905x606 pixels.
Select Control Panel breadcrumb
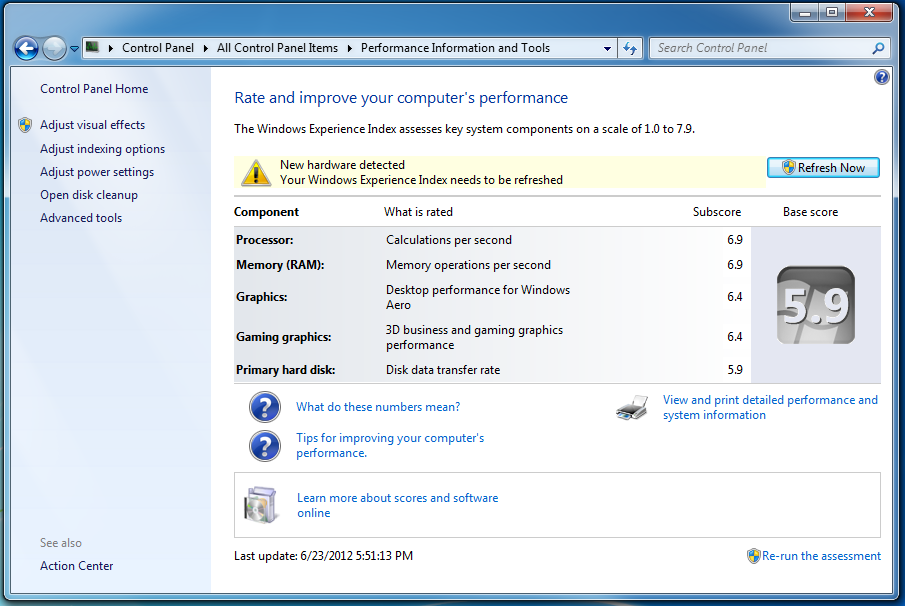pos(158,48)
